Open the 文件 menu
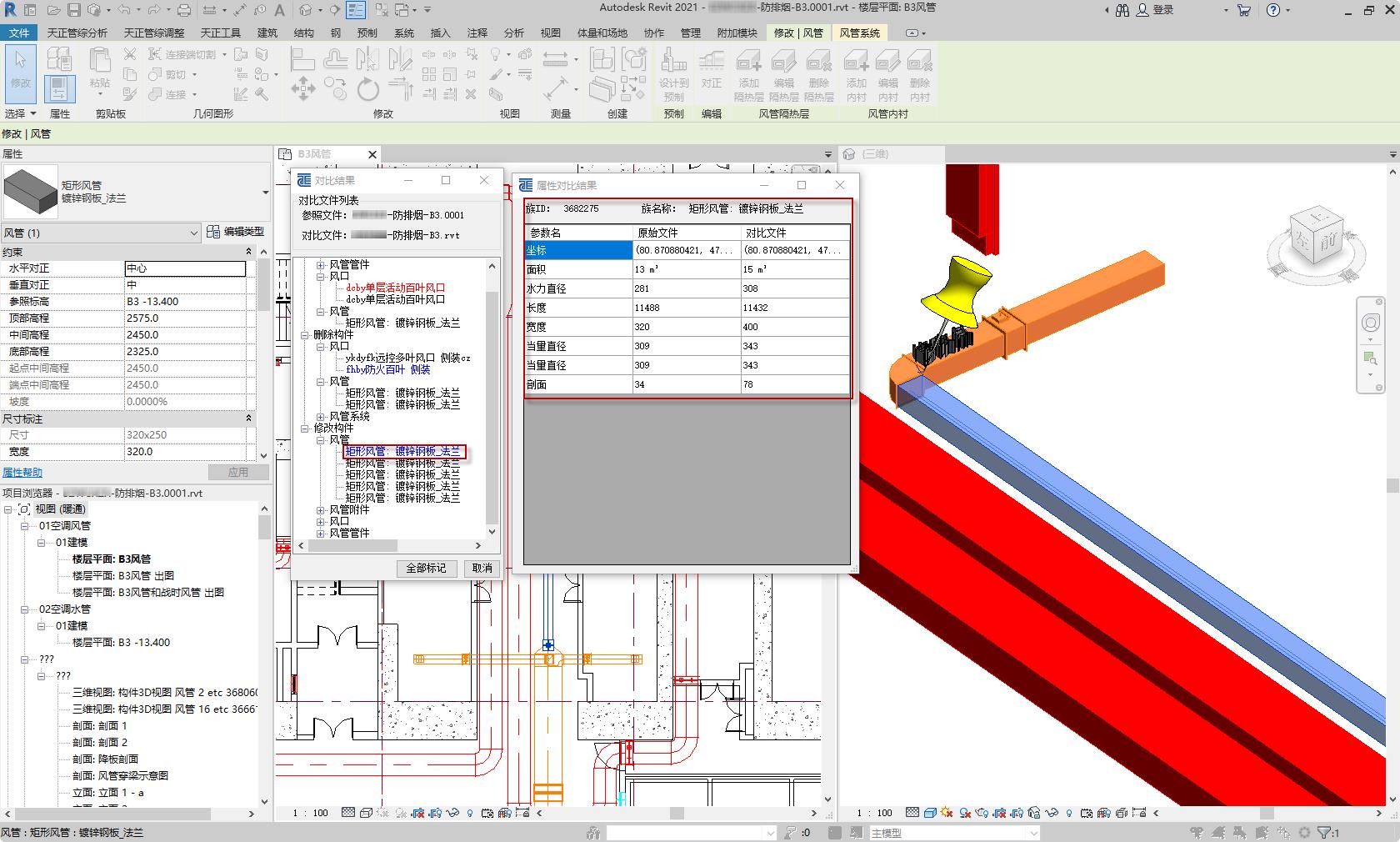The width and height of the screenshot is (1400, 842). pos(18,33)
